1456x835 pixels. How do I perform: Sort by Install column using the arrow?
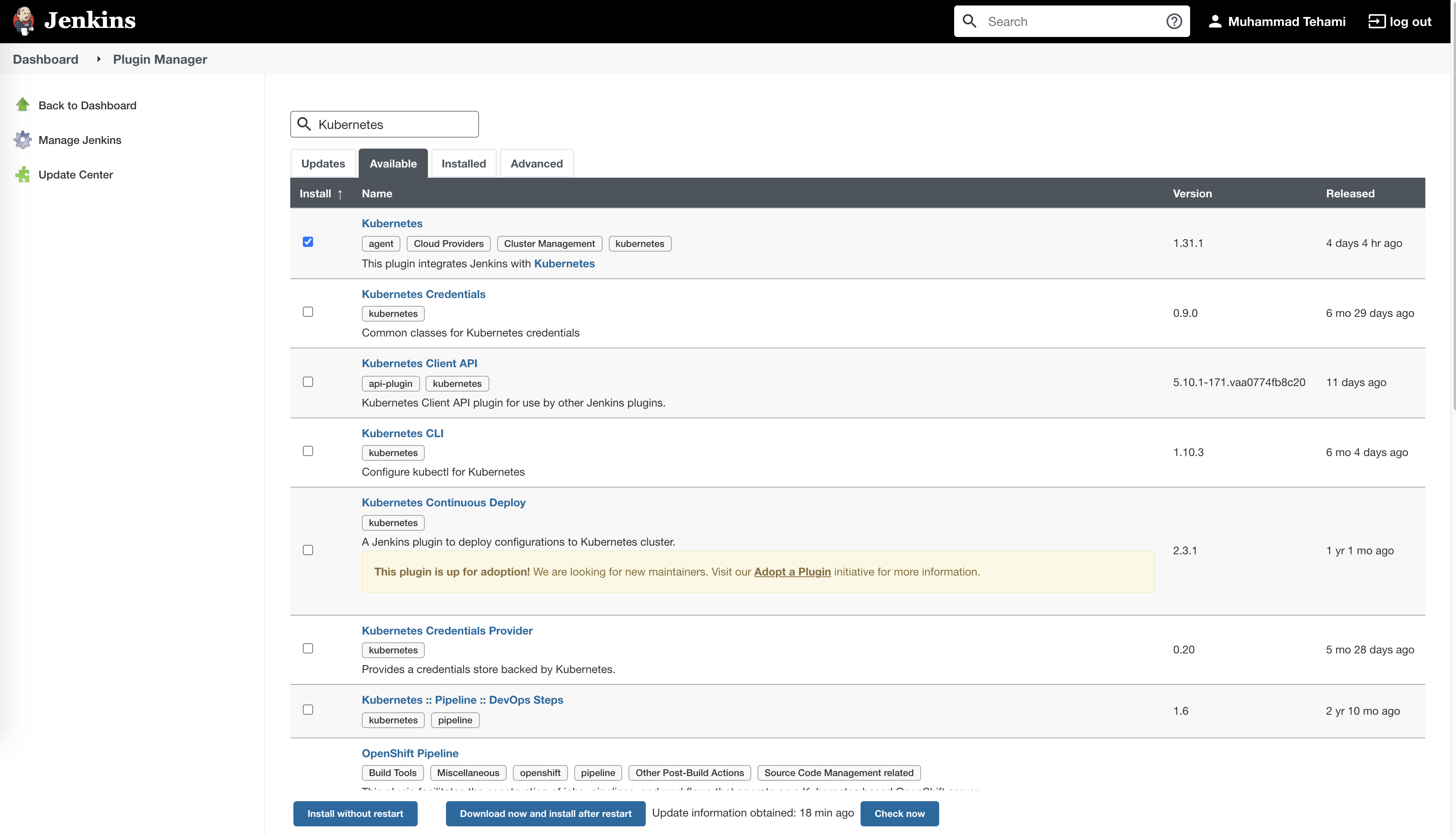pos(340,195)
